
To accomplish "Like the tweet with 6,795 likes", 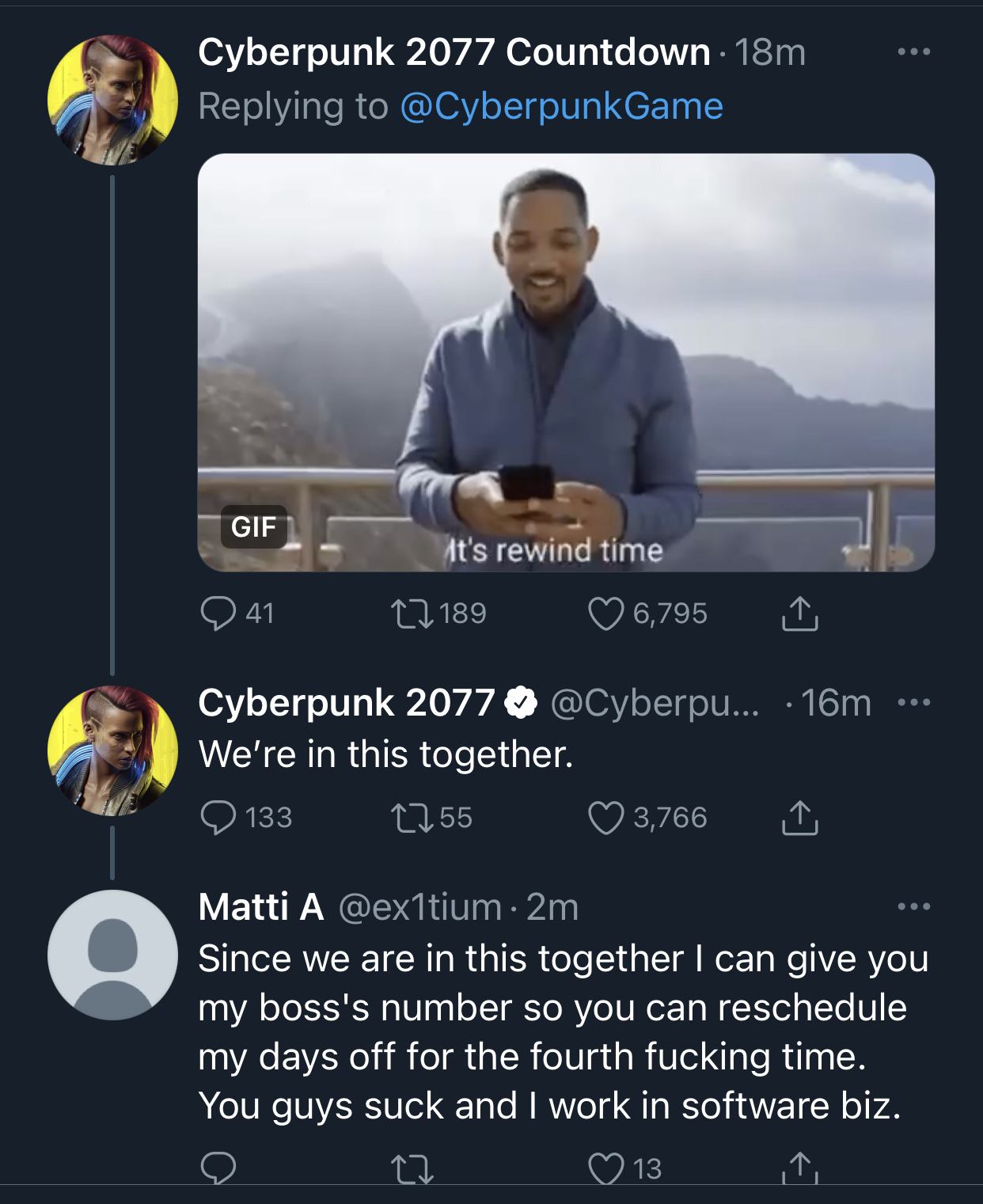I will click(606, 613).
